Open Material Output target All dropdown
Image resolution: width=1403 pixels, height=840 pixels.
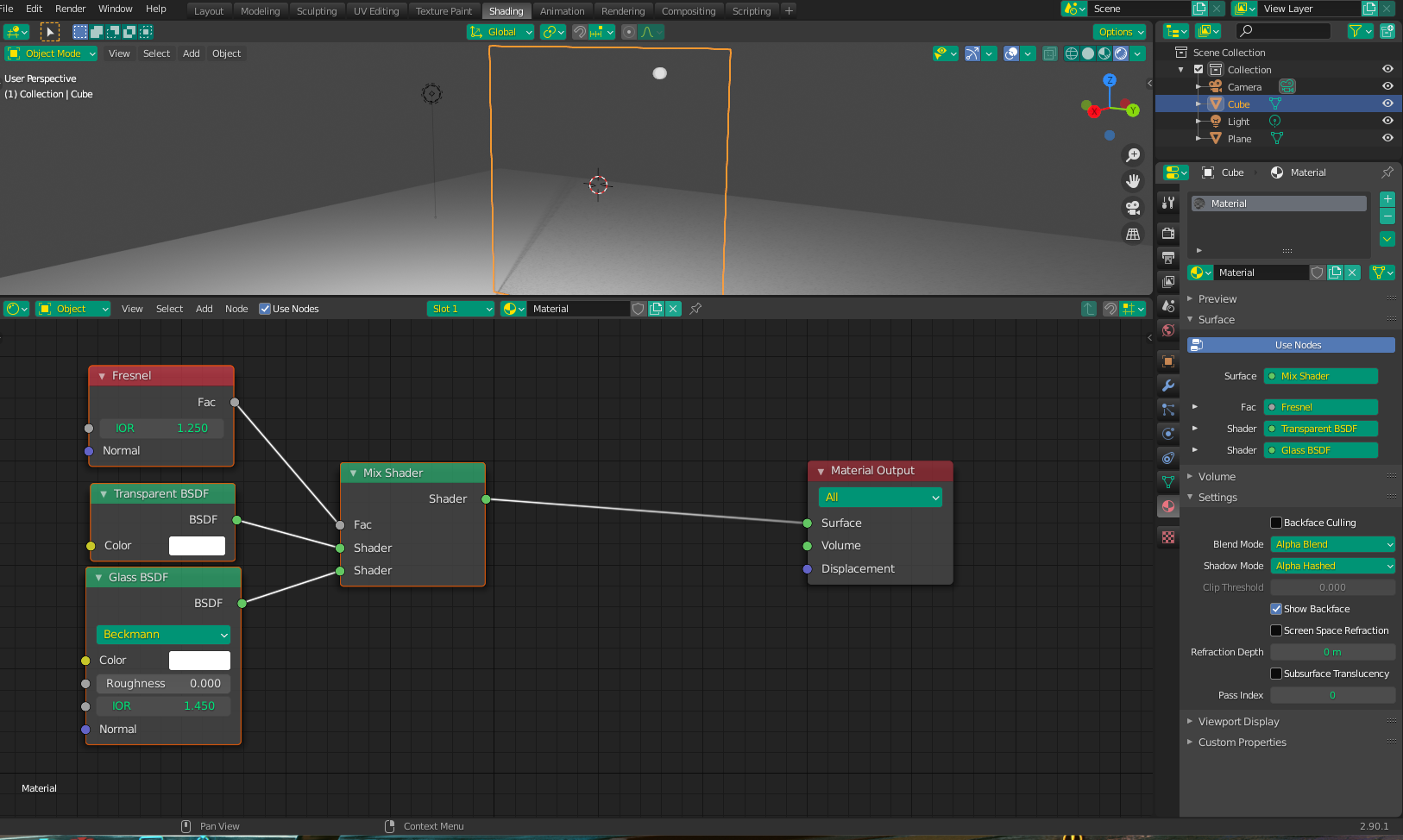pos(880,498)
